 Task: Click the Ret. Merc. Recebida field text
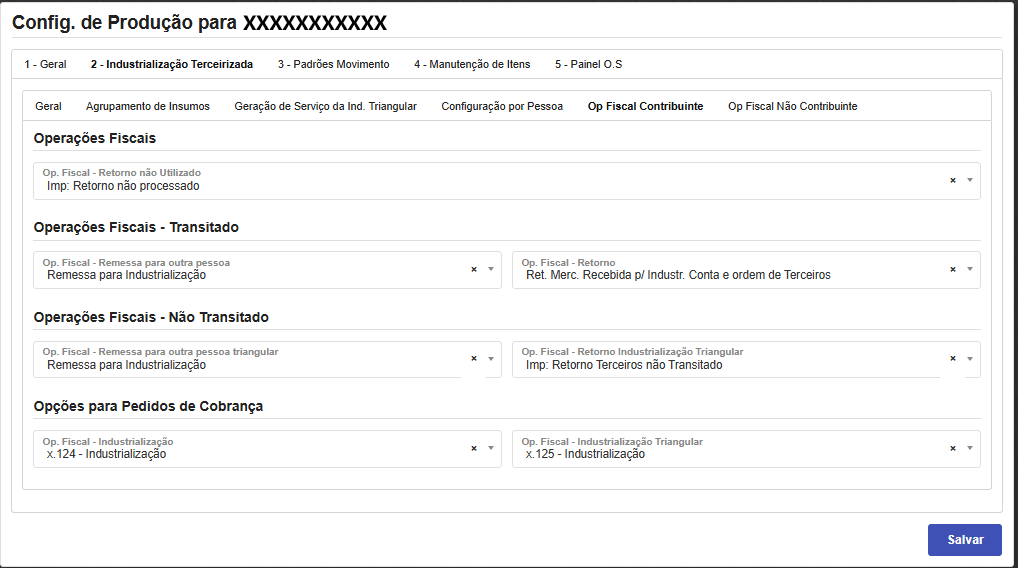[x=678, y=275]
